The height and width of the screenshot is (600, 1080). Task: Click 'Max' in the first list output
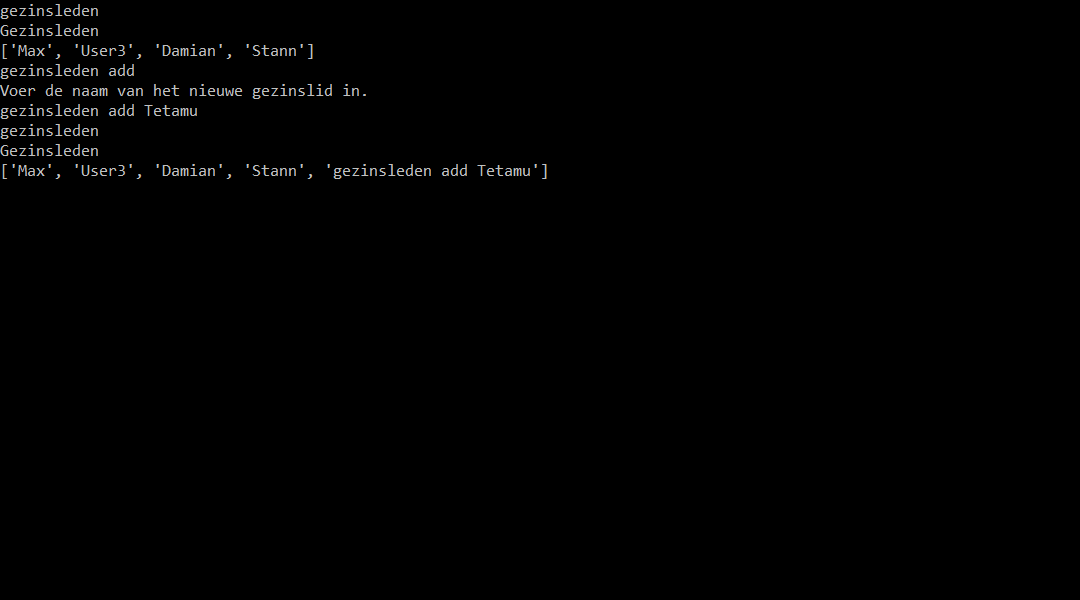click(x=31, y=51)
